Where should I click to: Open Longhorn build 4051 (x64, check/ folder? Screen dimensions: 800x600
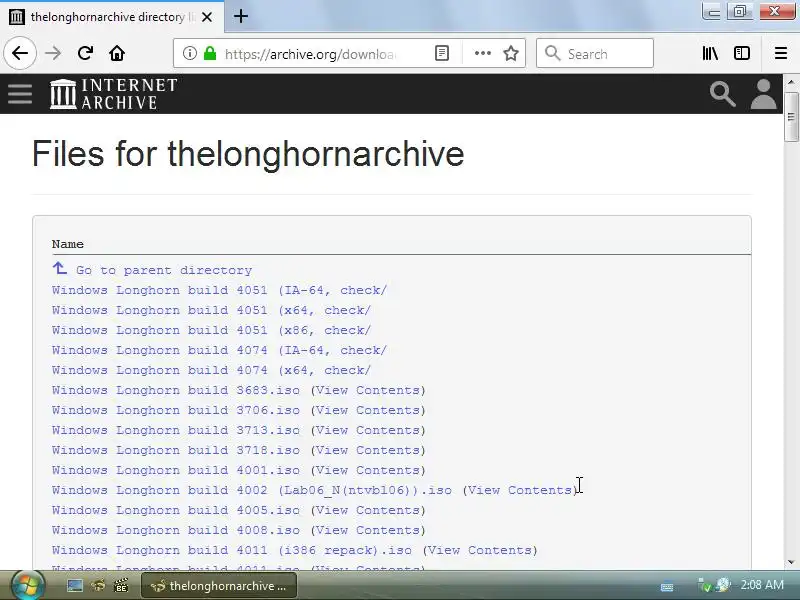pos(211,310)
